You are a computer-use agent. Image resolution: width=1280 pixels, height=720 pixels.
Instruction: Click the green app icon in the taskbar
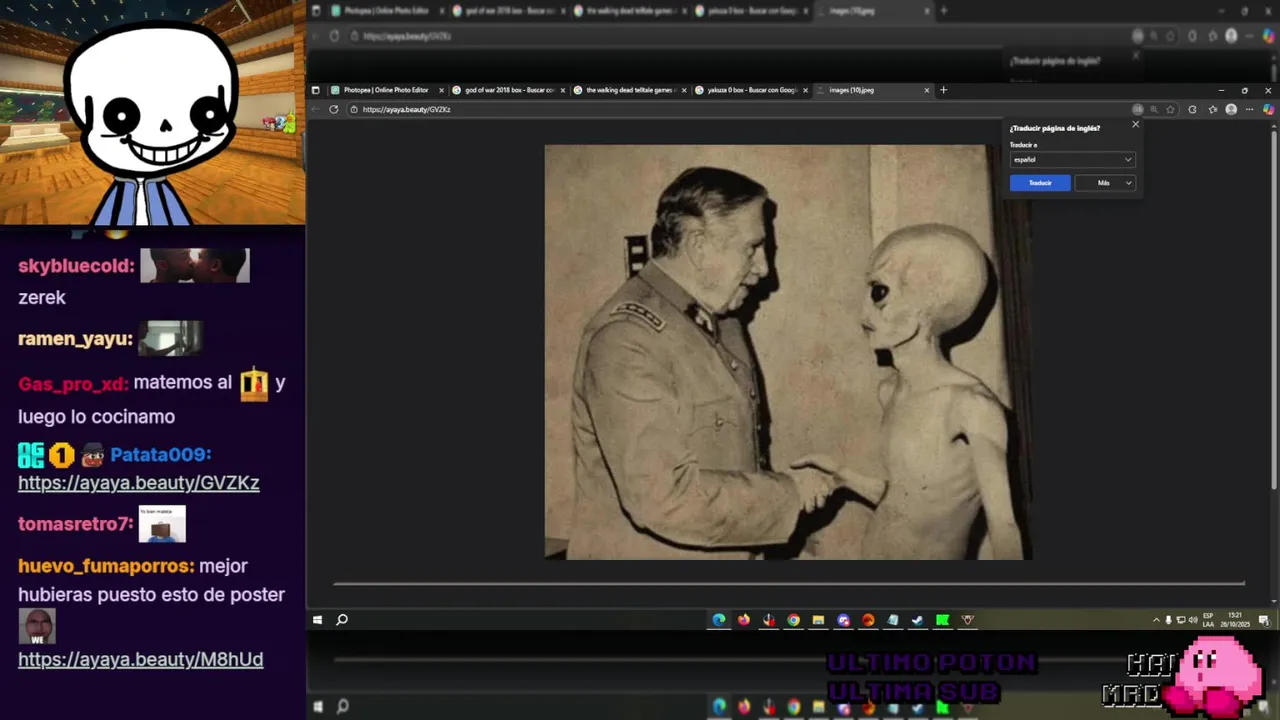[x=942, y=620]
